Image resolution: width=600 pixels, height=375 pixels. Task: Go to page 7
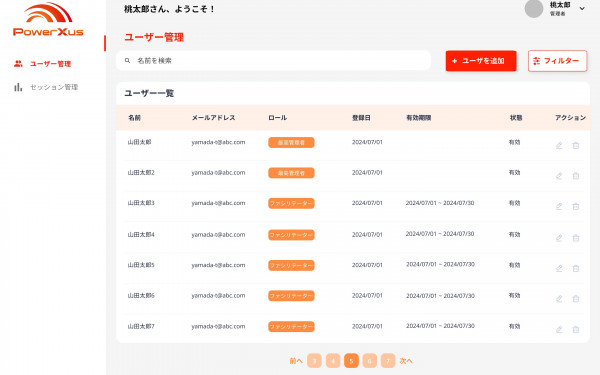[388, 361]
